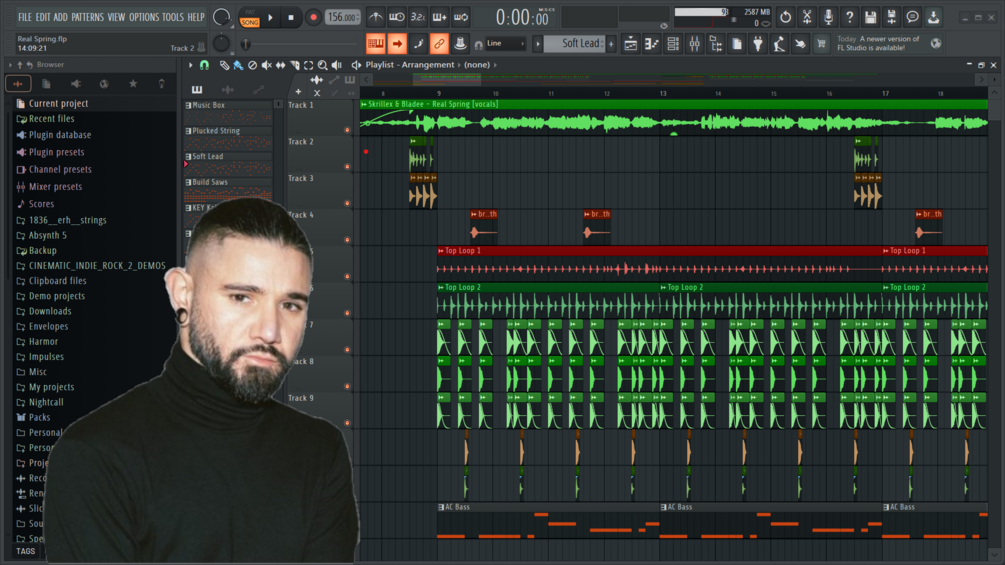This screenshot has width=1005, height=565.
Task: Toggle loop recording icon
Action: click(x=461, y=17)
